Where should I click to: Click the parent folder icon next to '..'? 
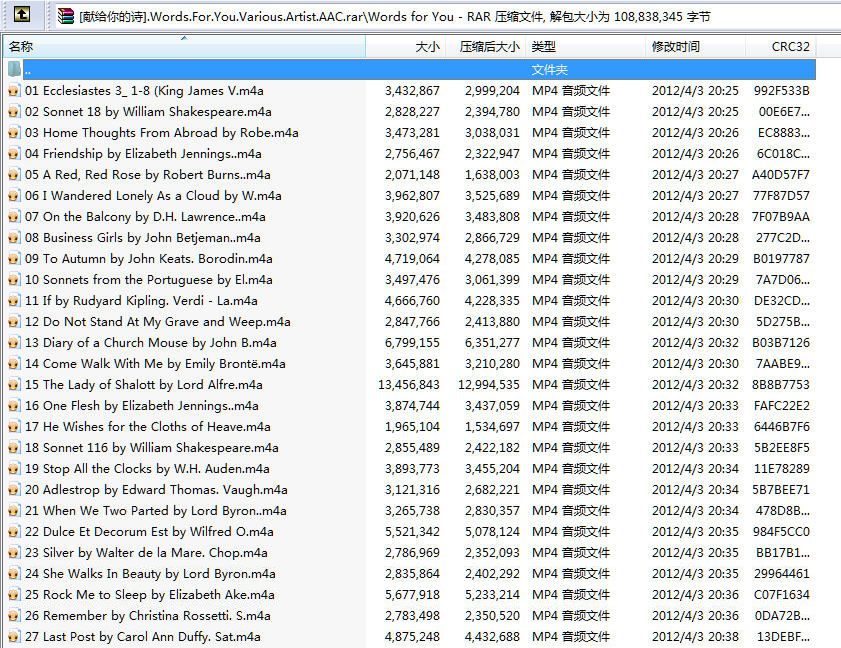(14, 69)
